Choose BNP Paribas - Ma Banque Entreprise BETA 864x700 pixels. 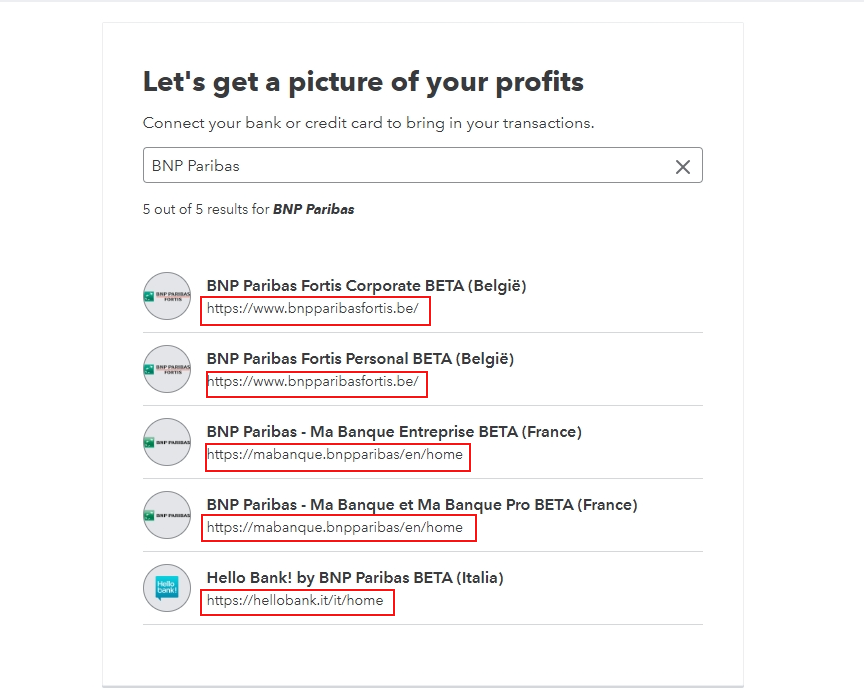point(394,432)
